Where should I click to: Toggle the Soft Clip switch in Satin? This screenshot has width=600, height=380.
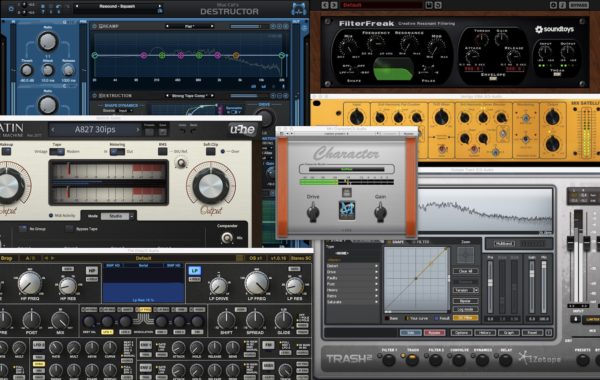(x=210, y=151)
